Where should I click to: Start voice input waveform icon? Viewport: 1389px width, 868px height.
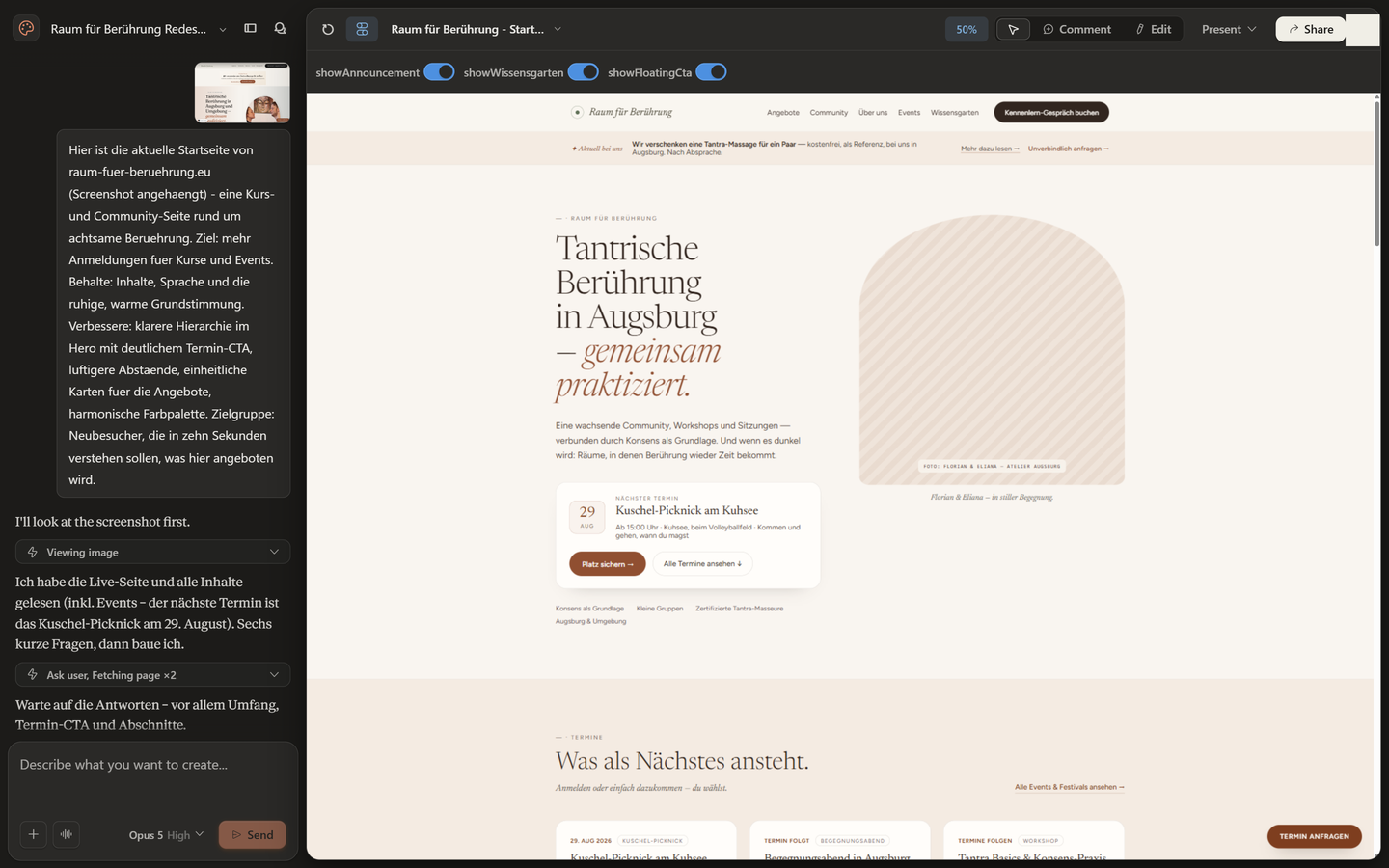[x=67, y=834]
